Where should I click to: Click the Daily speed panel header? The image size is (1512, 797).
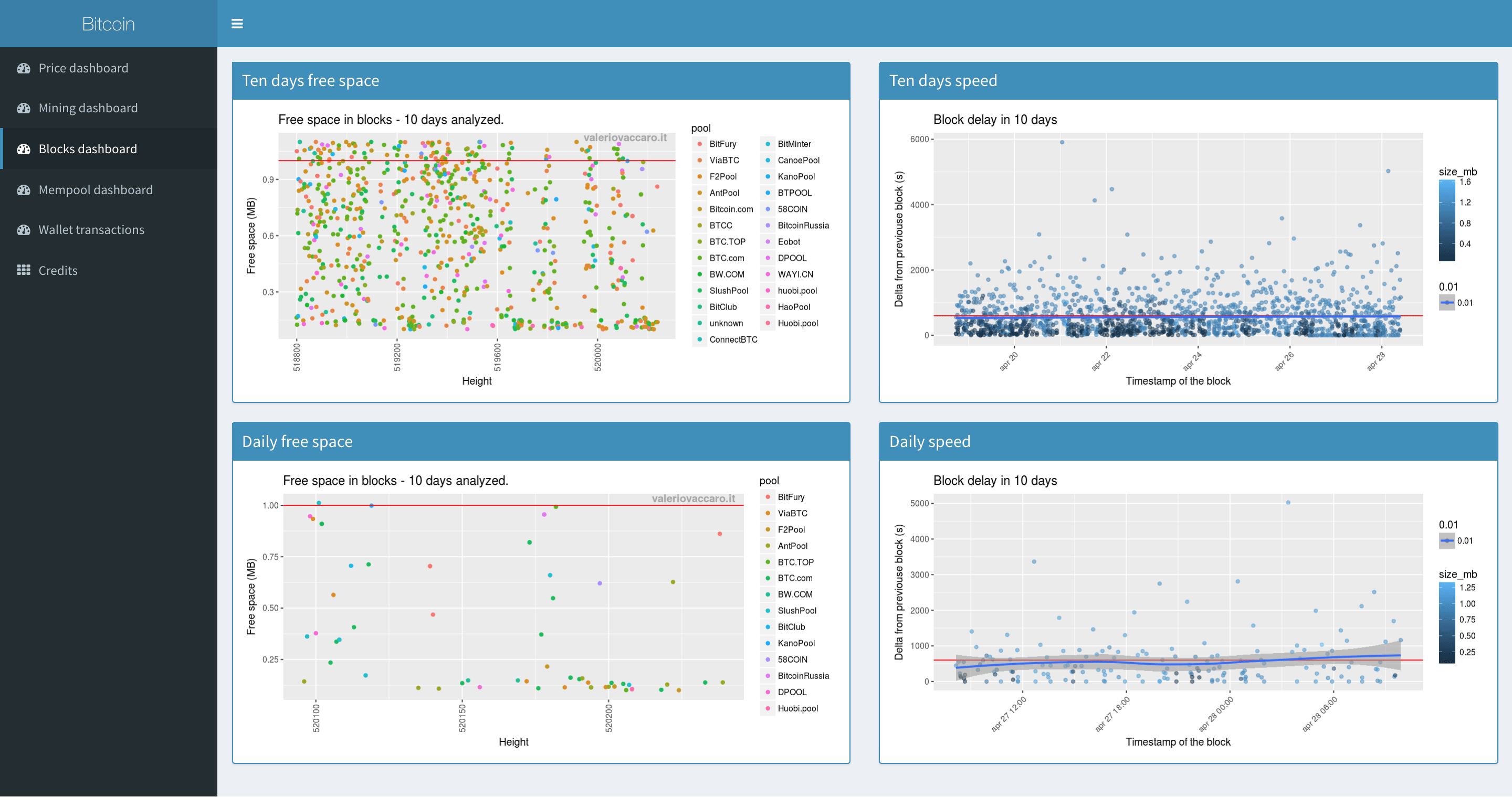click(929, 442)
